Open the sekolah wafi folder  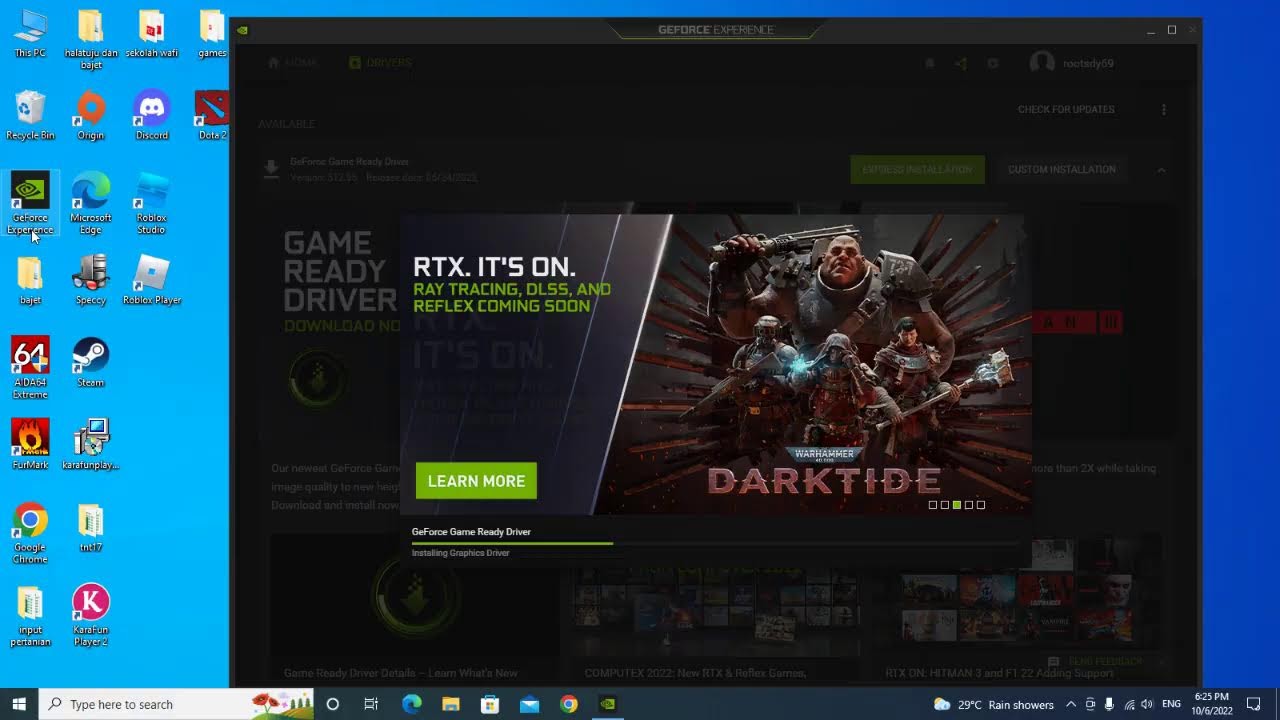(x=152, y=34)
